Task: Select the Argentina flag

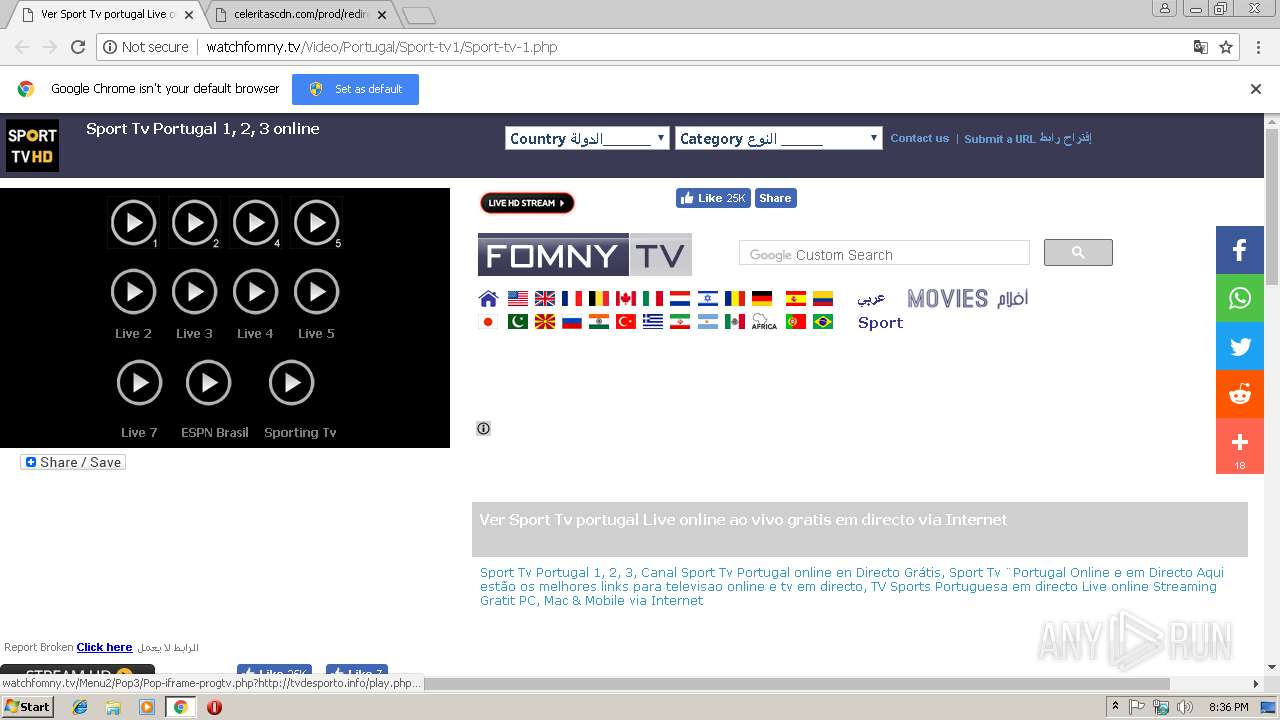Action: pyautogui.click(x=708, y=322)
